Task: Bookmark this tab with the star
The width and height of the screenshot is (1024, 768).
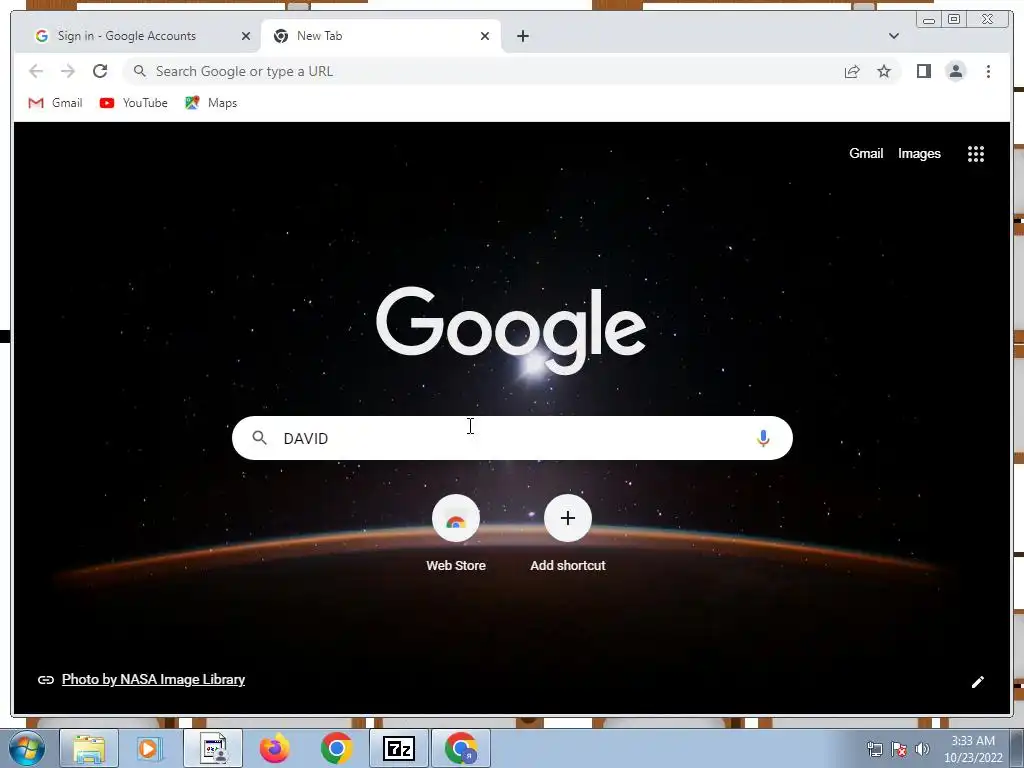Action: click(884, 71)
